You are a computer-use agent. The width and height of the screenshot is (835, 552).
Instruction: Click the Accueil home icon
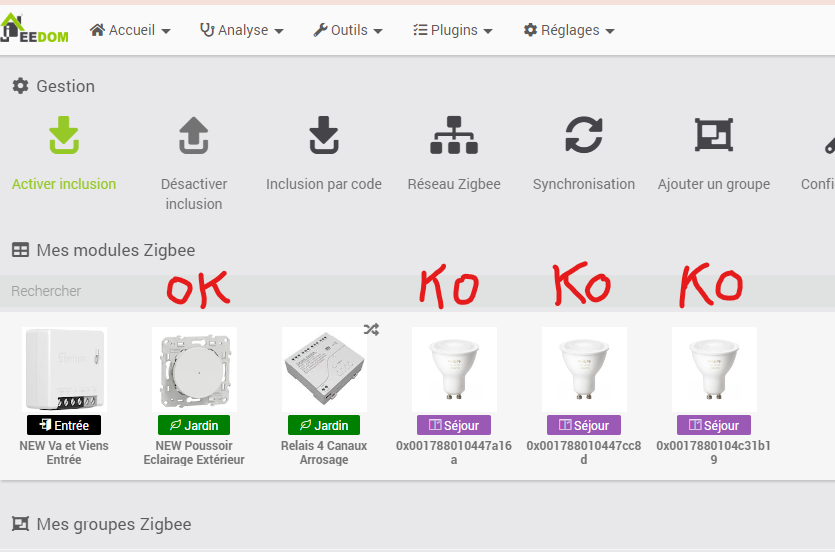point(97,30)
